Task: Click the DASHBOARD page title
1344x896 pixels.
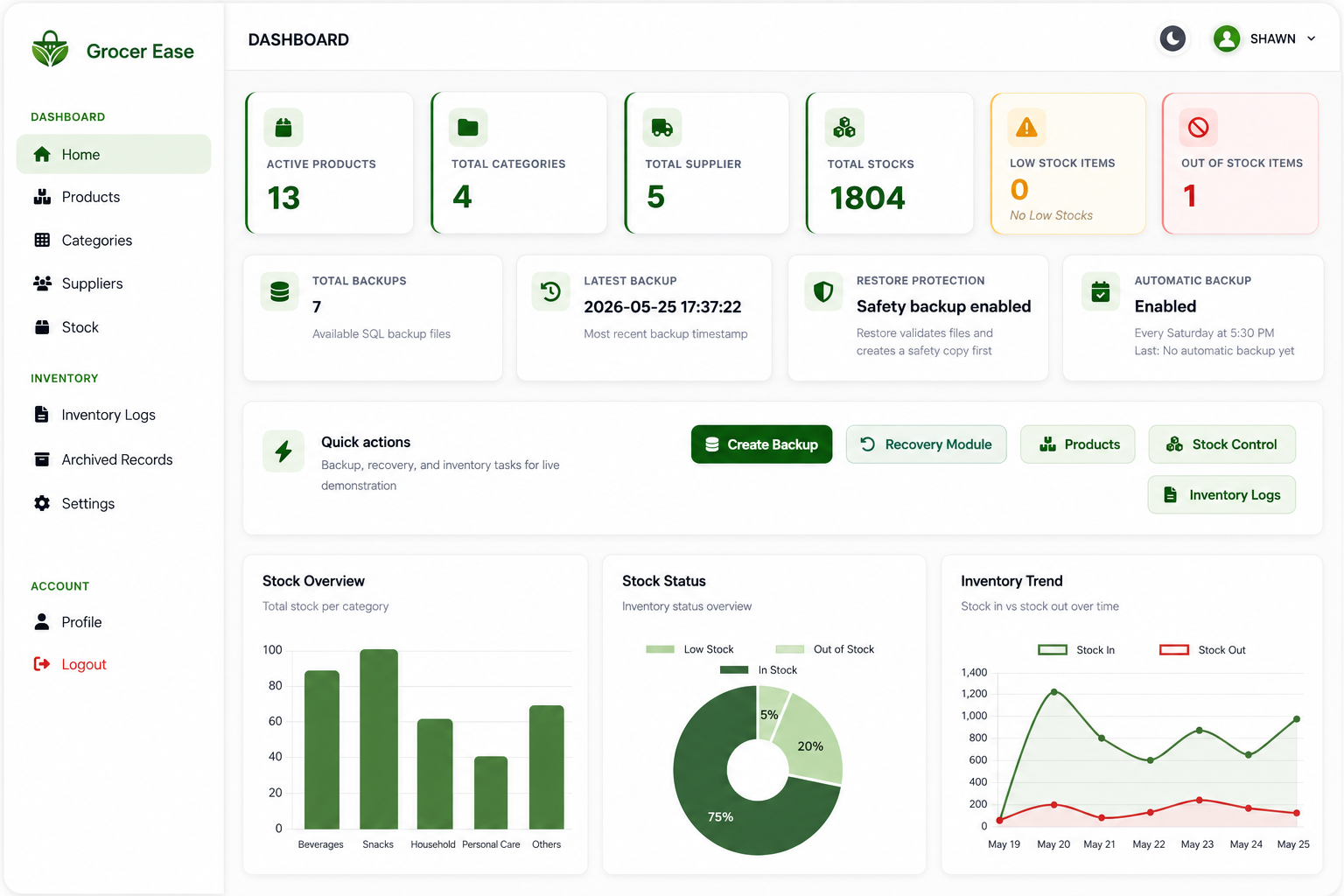Action: tap(298, 39)
